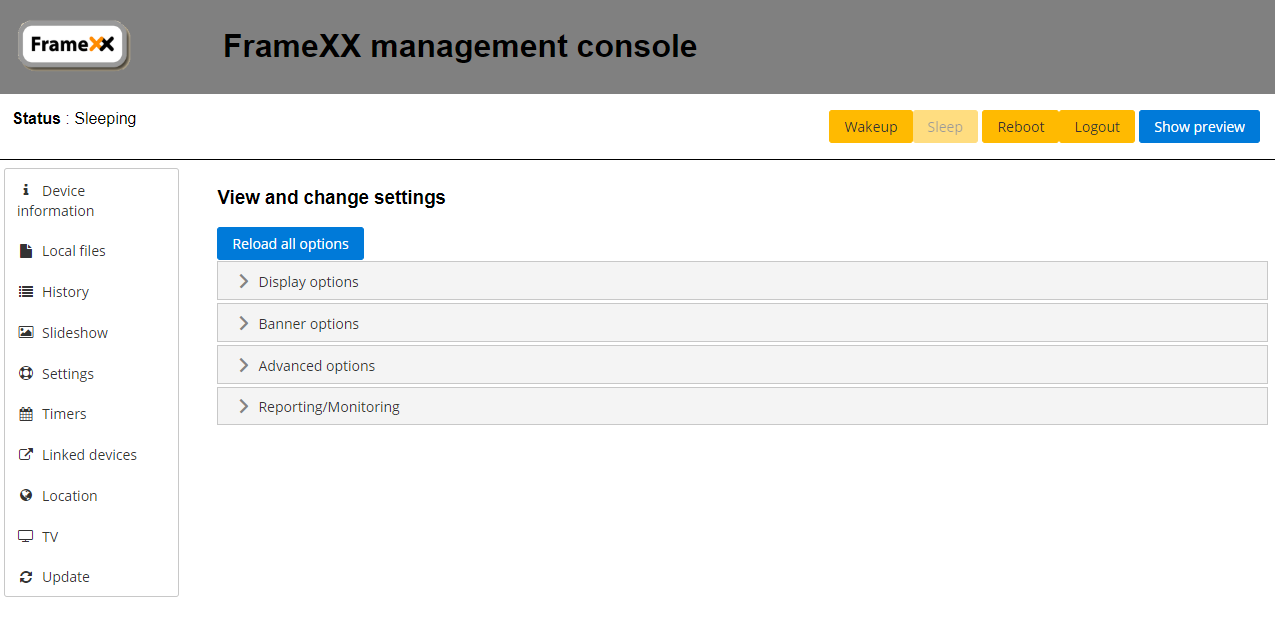
Task: Click Reload all options button
Action: click(290, 244)
